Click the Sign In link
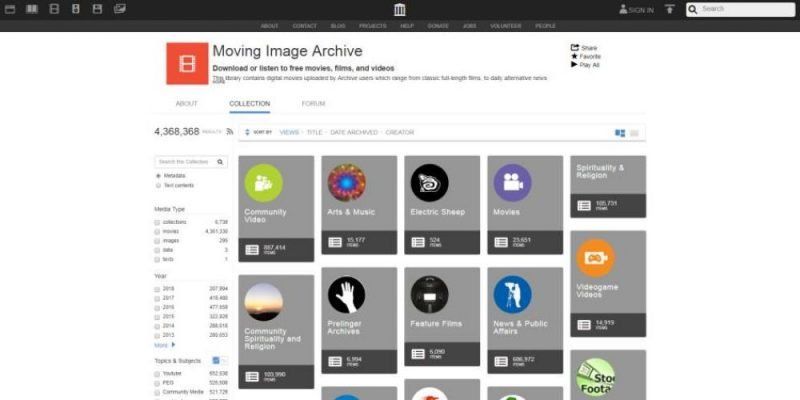This screenshot has height=400, width=800. click(636, 10)
